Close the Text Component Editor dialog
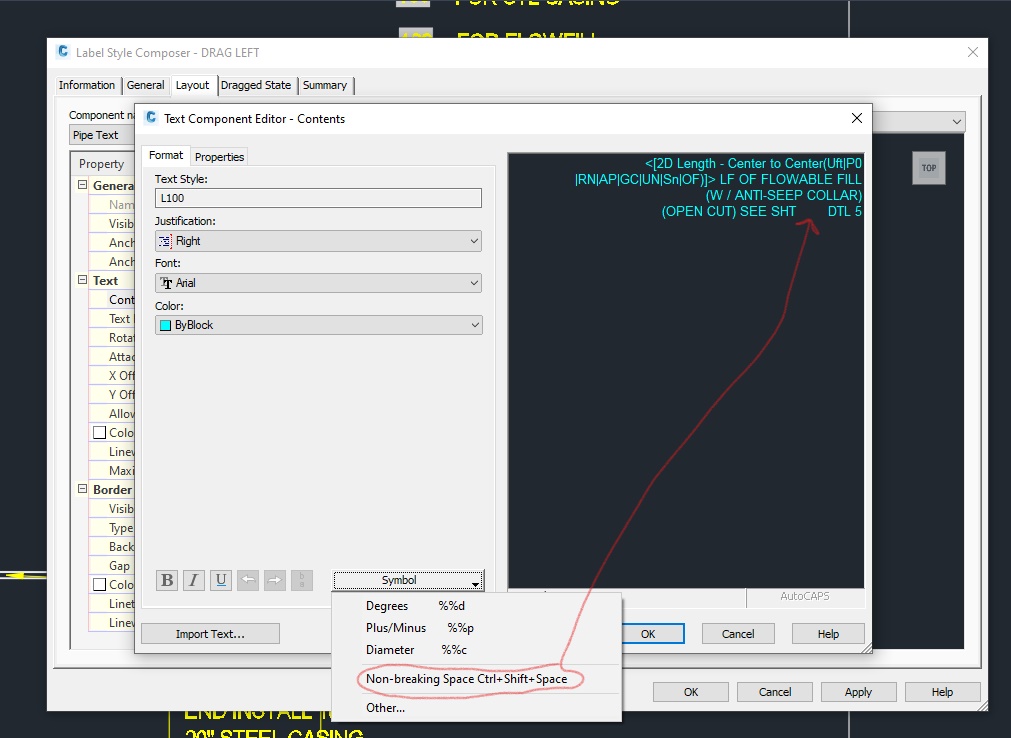This screenshot has width=1011, height=738. pyautogui.click(x=856, y=118)
